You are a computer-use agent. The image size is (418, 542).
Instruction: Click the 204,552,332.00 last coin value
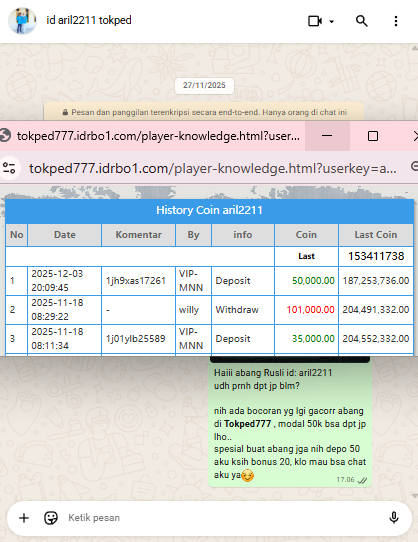376,339
